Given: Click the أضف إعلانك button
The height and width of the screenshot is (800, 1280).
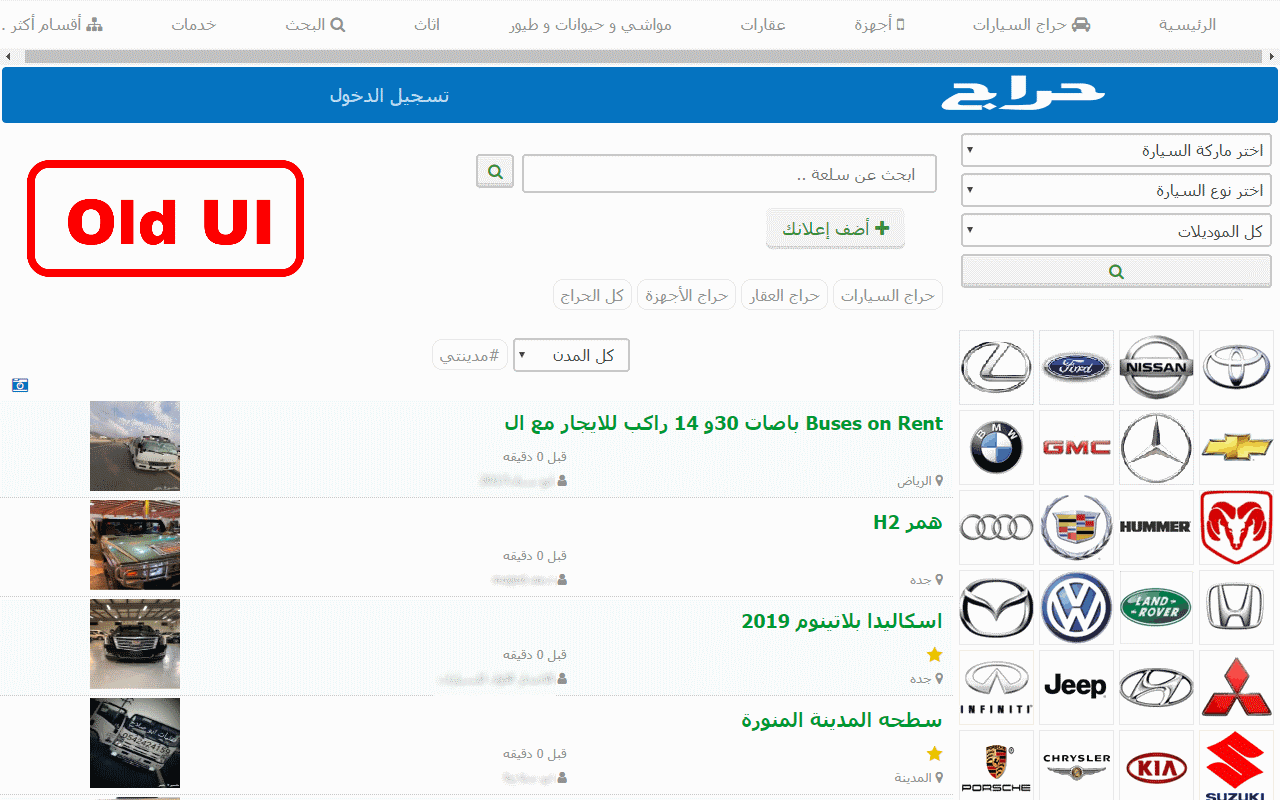Looking at the screenshot, I should pos(835,228).
